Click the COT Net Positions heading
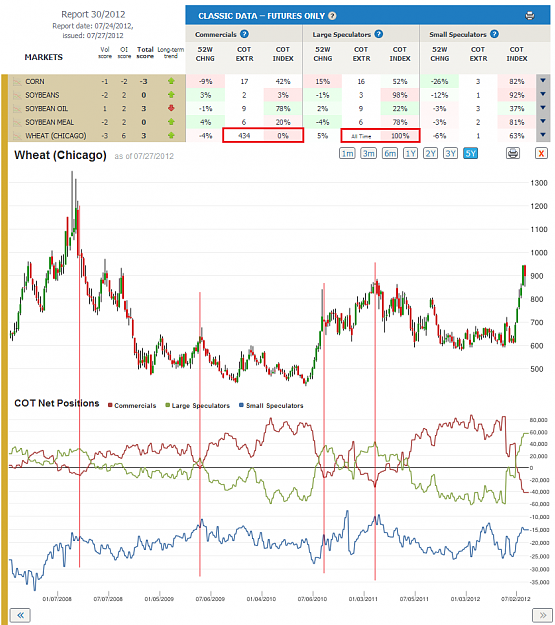Screen dimensions: 555x625 point(57,403)
